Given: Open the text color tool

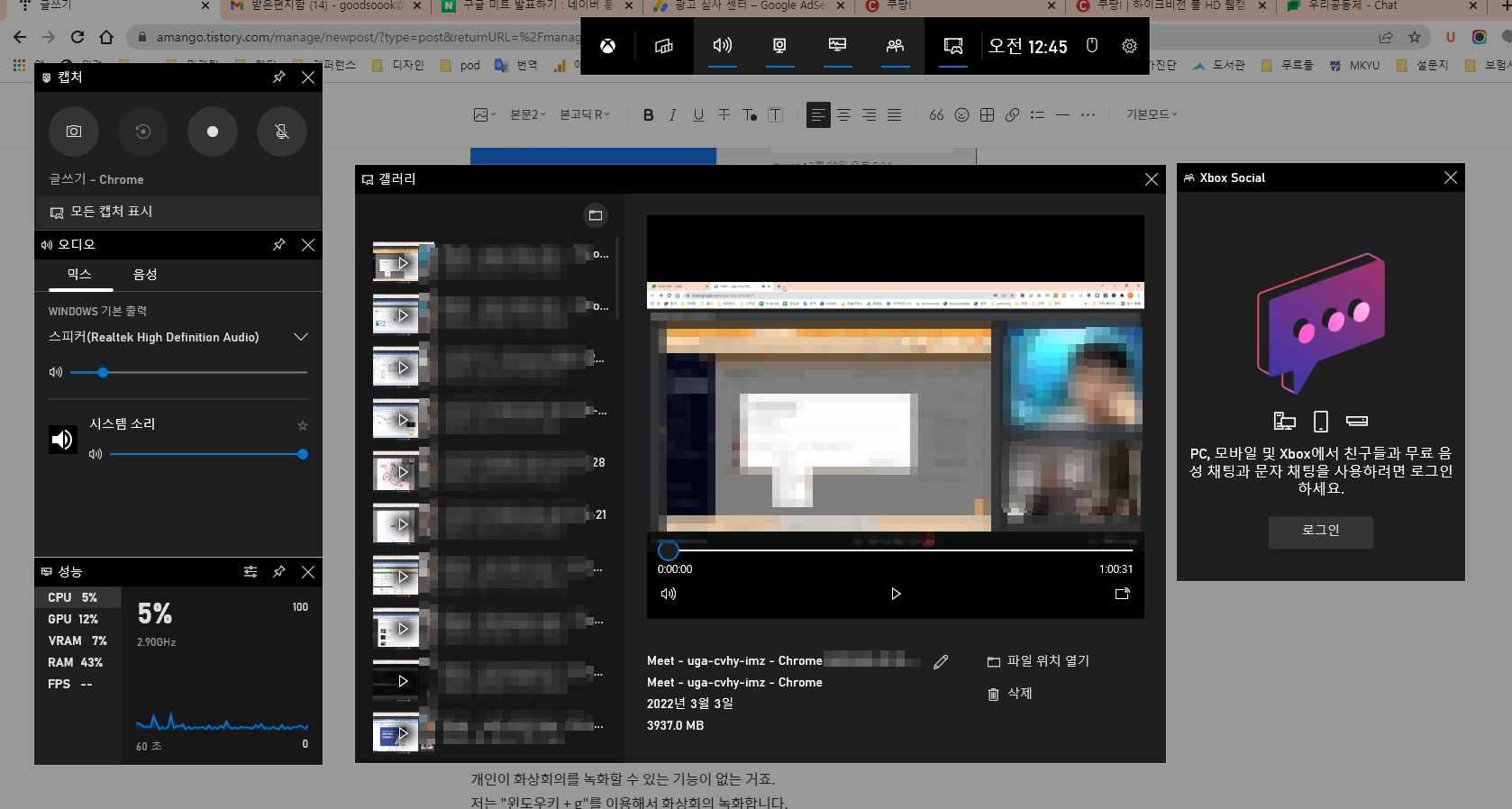Looking at the screenshot, I should tap(749, 114).
